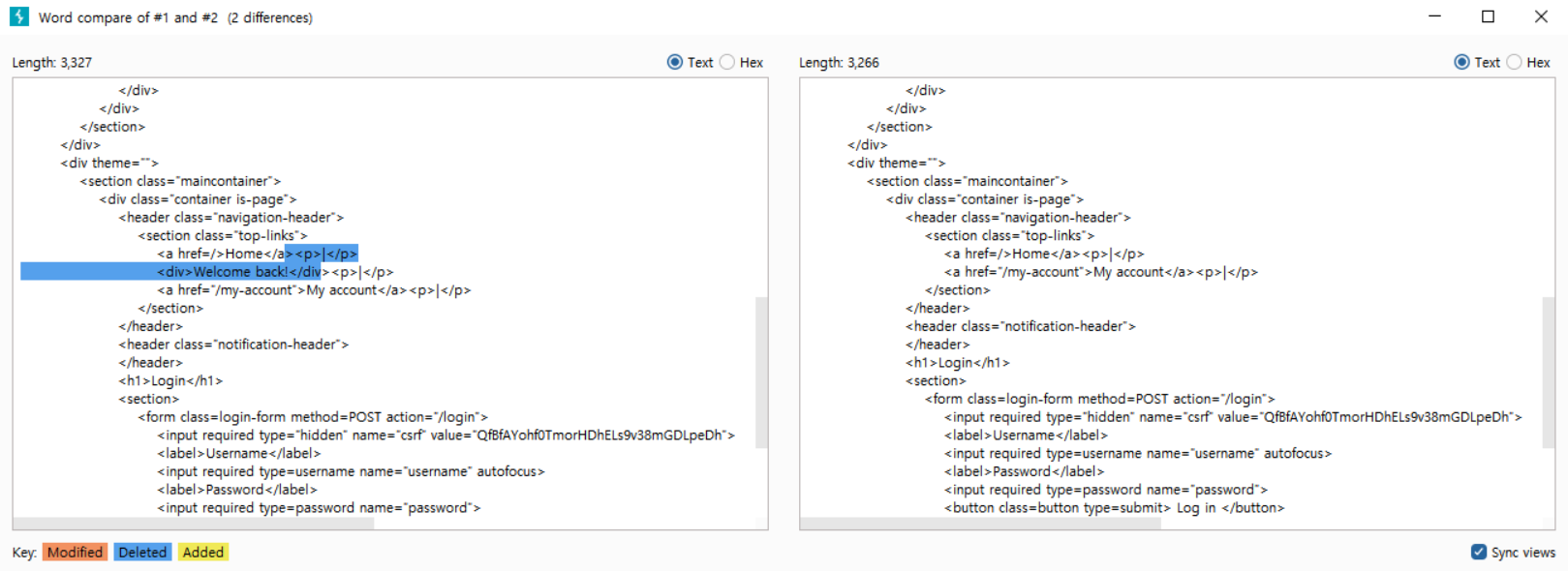This screenshot has height=571, width=1568.
Task: Click the right pane vertical scrollbar
Action: (x=1548, y=373)
